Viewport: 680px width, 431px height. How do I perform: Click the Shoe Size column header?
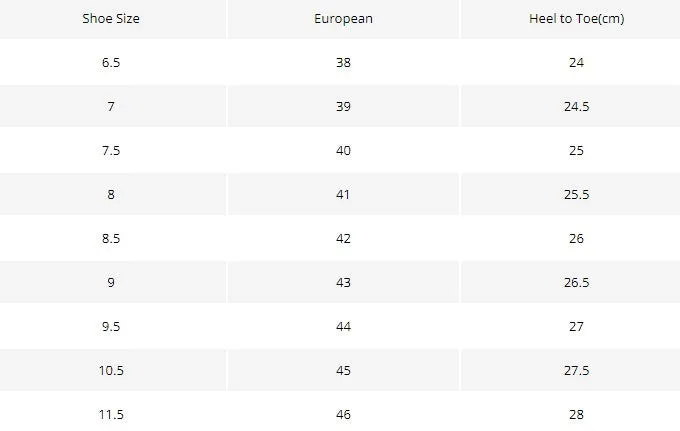tap(111, 19)
